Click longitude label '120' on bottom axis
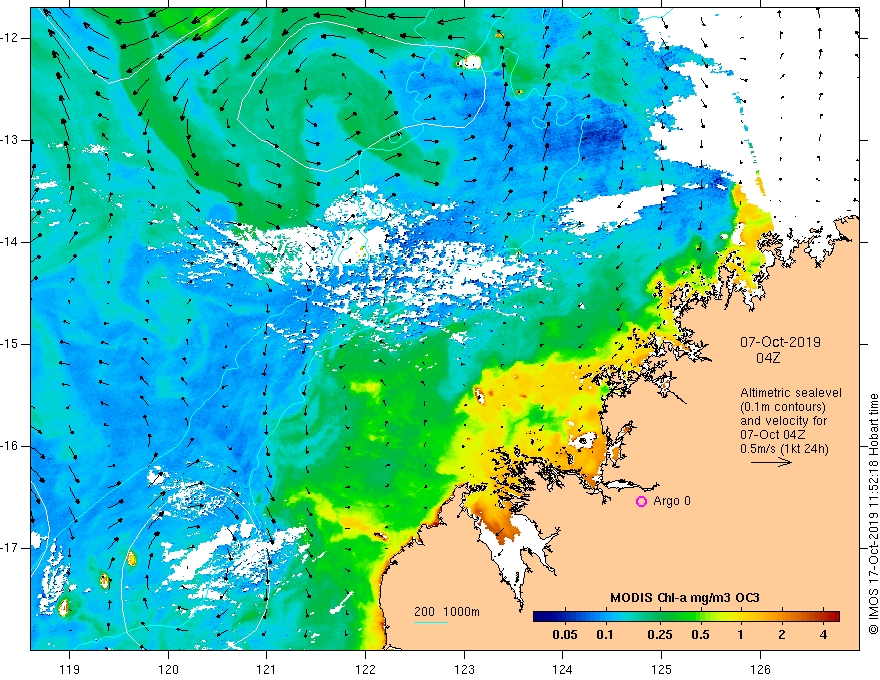Image resolution: width=880 pixels, height=680 pixels. pyautogui.click(x=168, y=669)
